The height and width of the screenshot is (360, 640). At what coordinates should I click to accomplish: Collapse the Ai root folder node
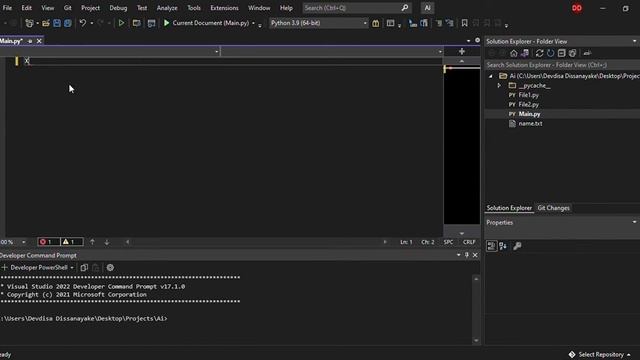pos(491,76)
